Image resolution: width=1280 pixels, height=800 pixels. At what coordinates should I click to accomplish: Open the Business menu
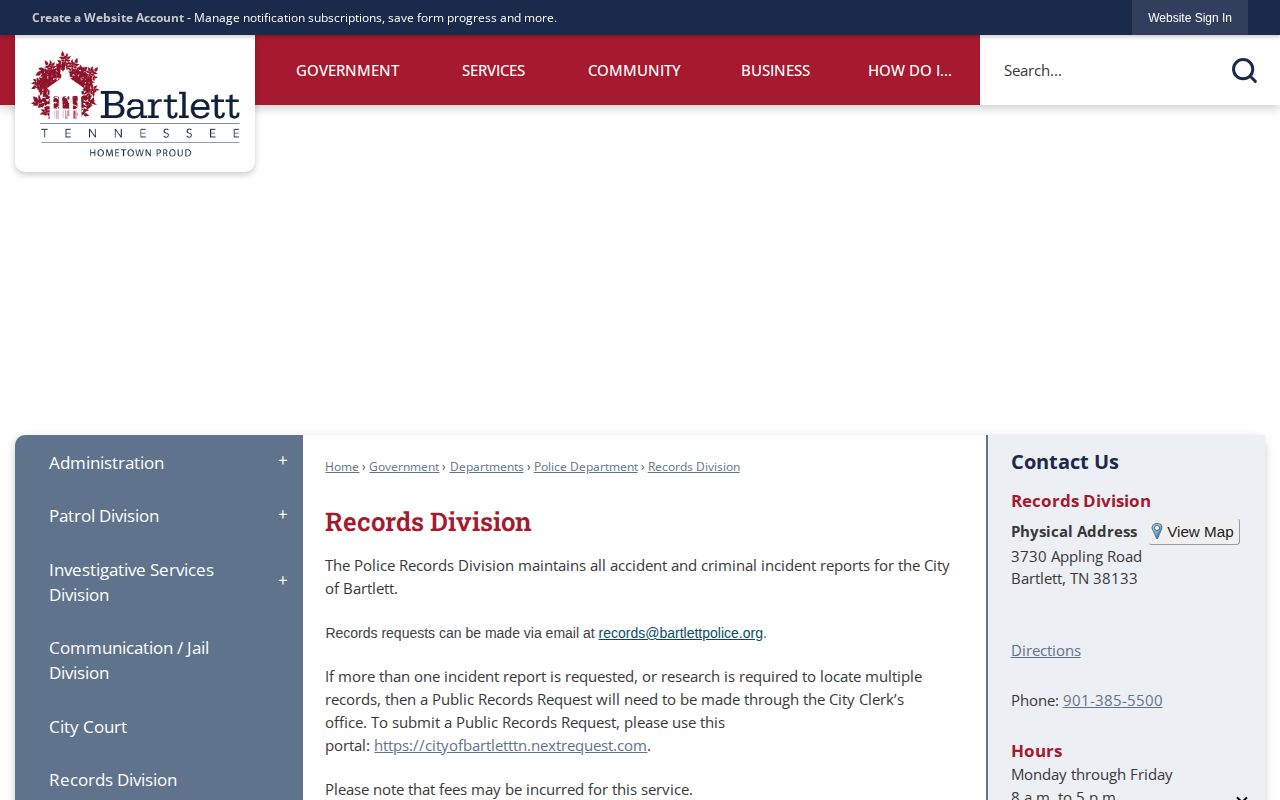[775, 70]
